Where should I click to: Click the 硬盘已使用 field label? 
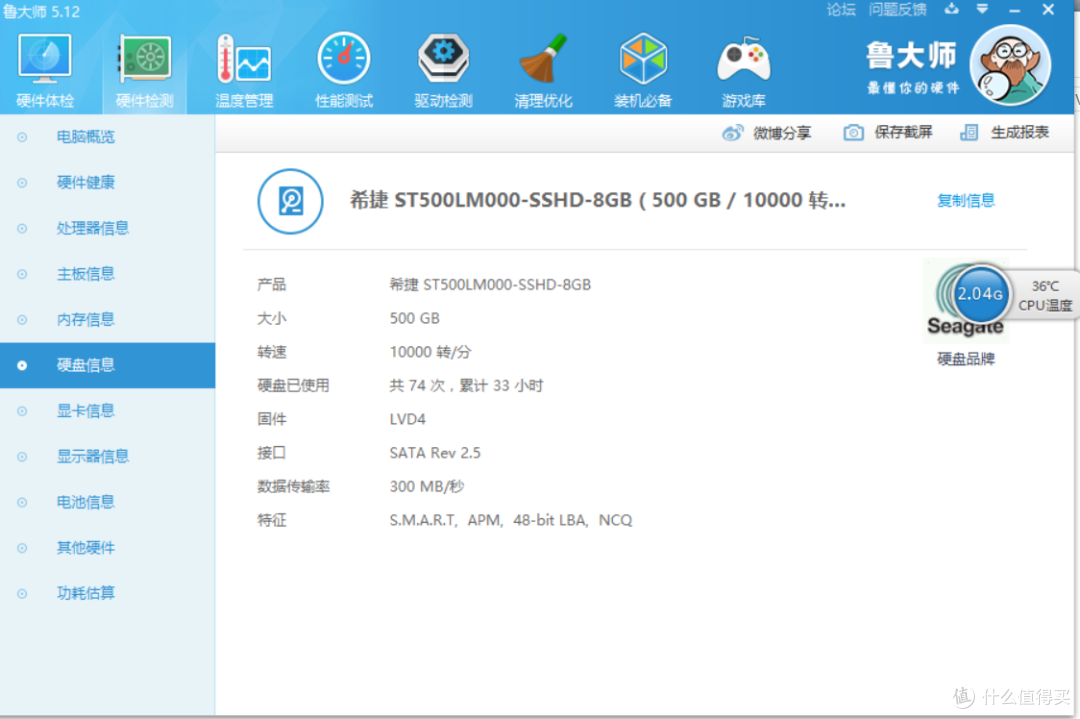click(293, 386)
